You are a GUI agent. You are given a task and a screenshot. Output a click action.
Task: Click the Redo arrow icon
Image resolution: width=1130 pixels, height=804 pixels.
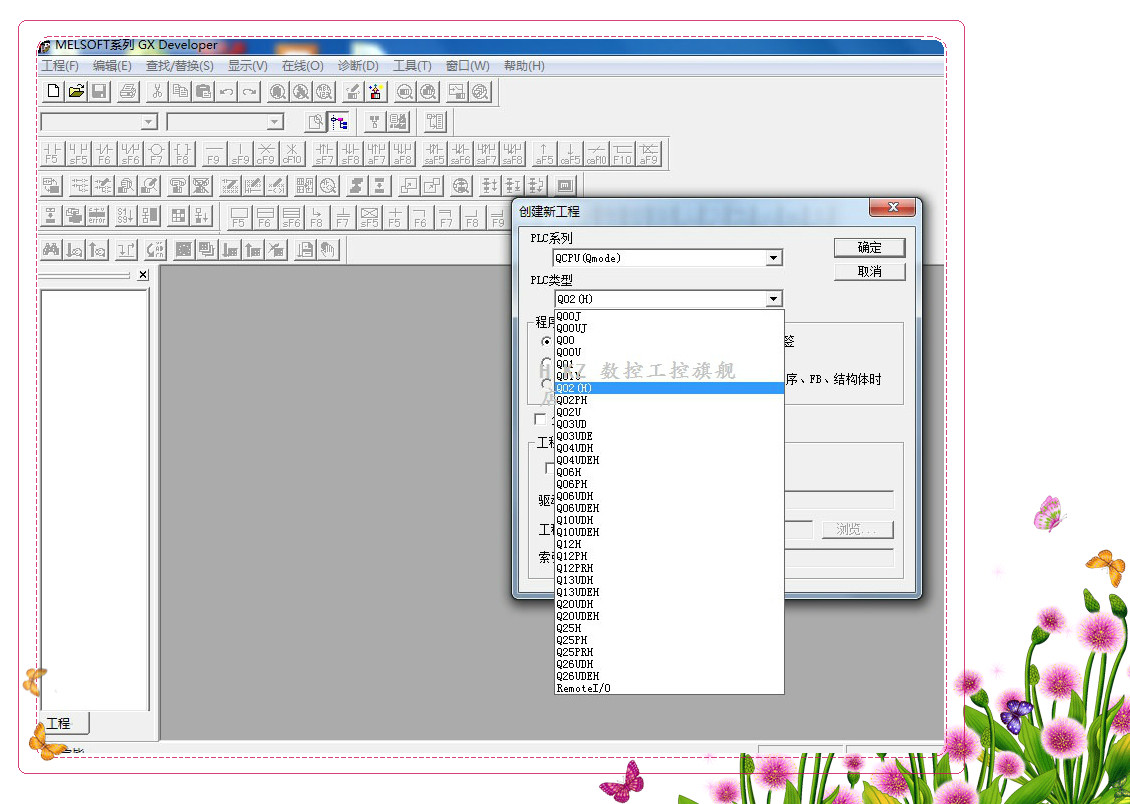click(x=249, y=91)
